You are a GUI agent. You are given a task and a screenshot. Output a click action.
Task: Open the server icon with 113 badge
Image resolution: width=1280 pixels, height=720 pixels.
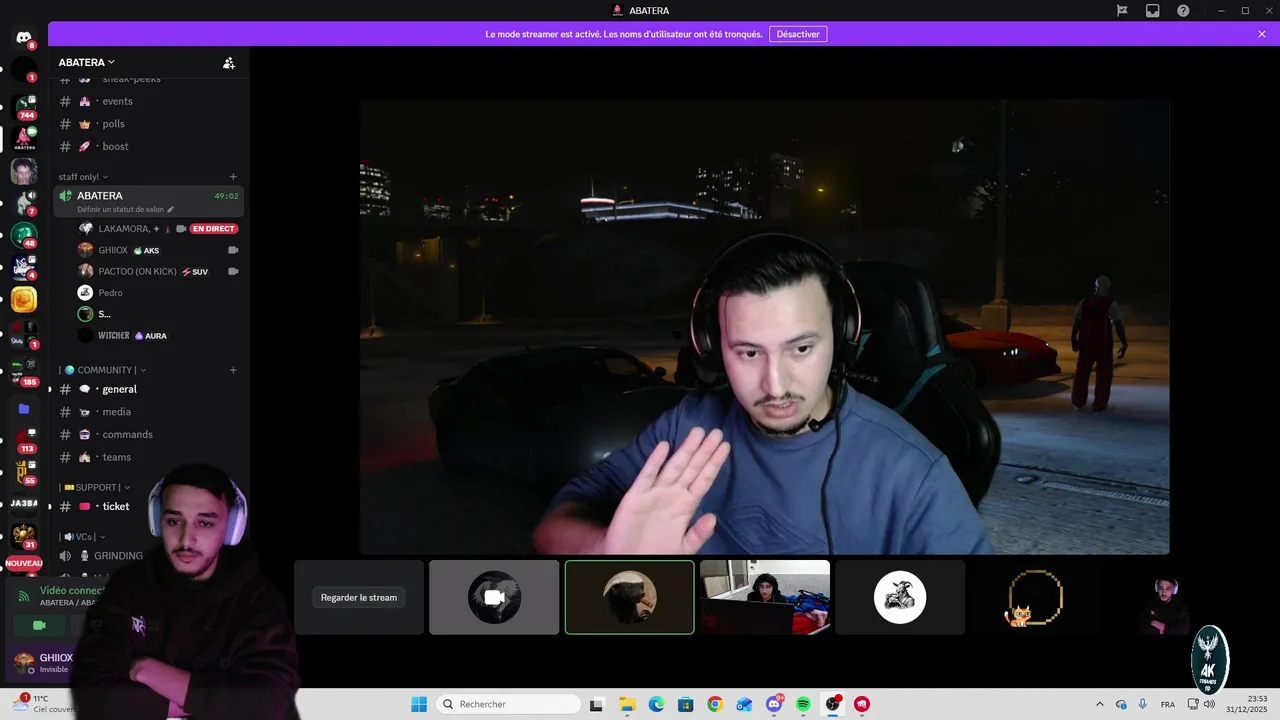(x=24, y=441)
